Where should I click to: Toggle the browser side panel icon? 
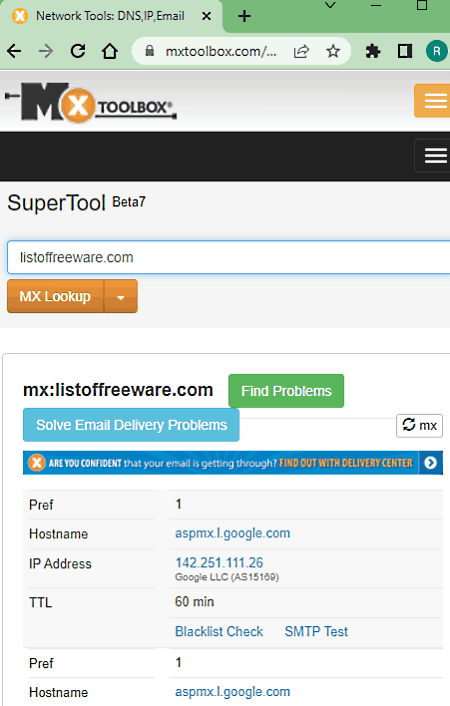tap(405, 51)
